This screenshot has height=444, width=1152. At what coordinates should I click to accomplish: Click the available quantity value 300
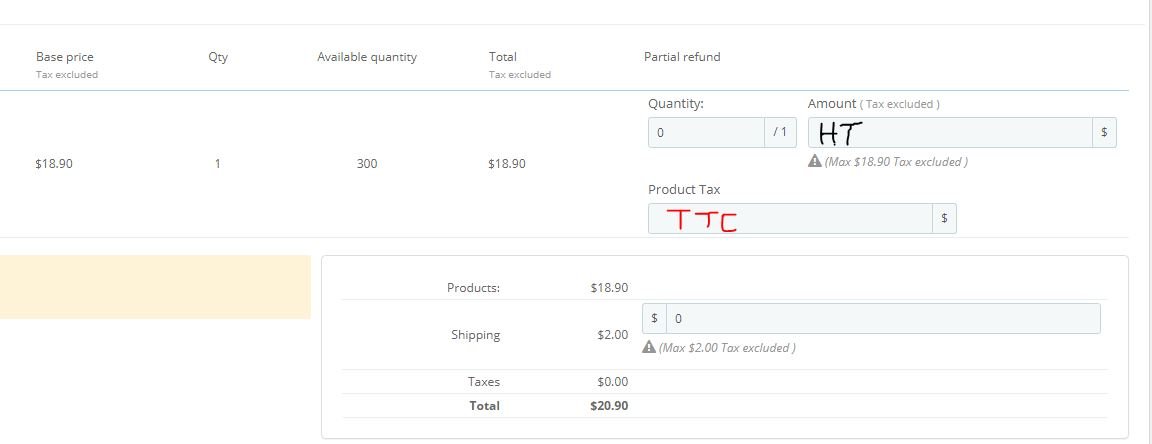point(367,163)
